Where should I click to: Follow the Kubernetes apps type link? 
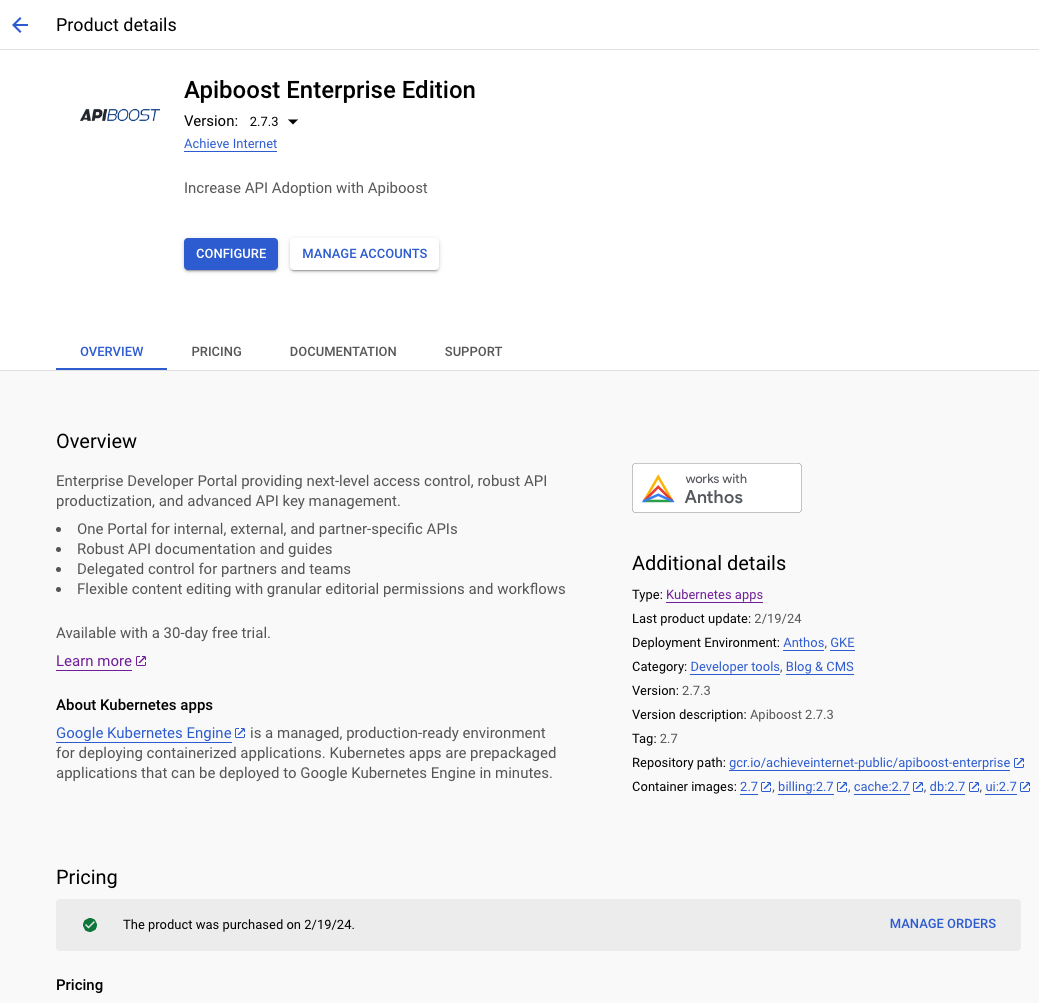pos(714,595)
